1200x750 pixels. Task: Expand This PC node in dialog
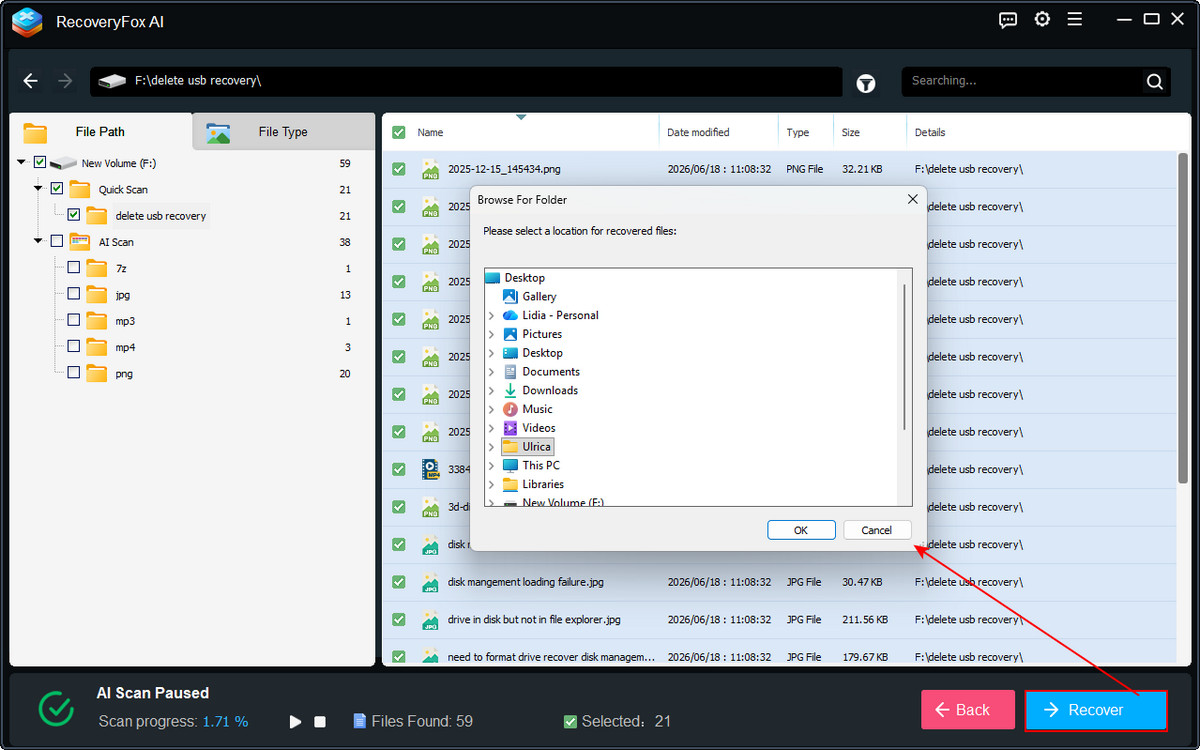pyautogui.click(x=491, y=466)
